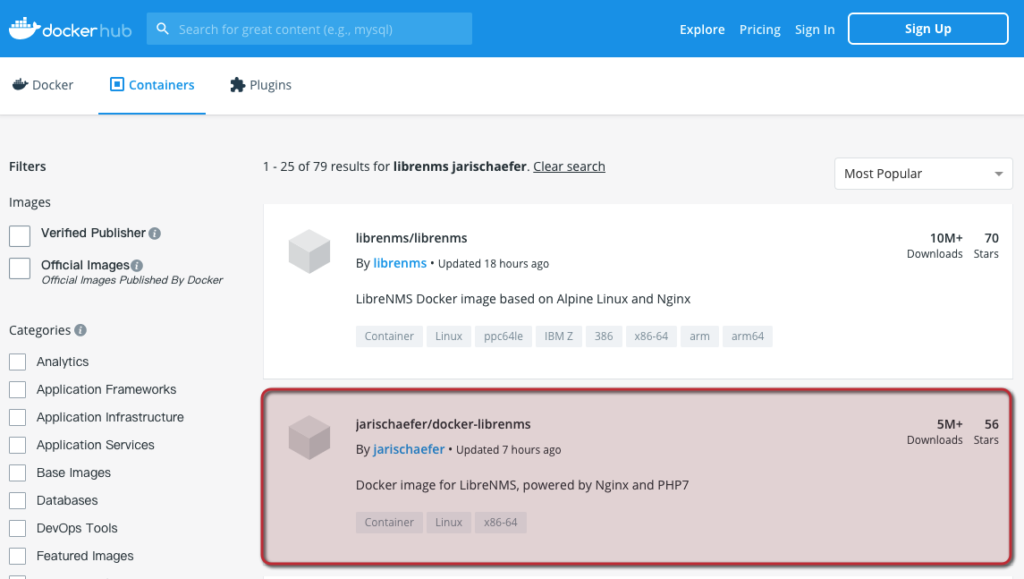Click the Filters heading
Viewport: 1024px width, 579px height.
(27, 166)
